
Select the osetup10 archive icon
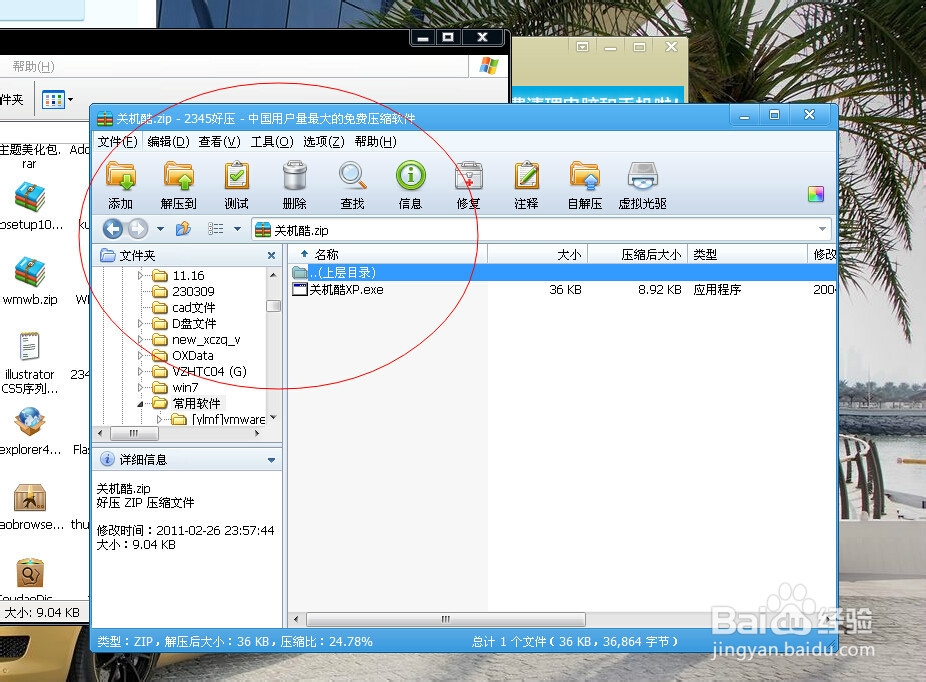click(x=30, y=206)
